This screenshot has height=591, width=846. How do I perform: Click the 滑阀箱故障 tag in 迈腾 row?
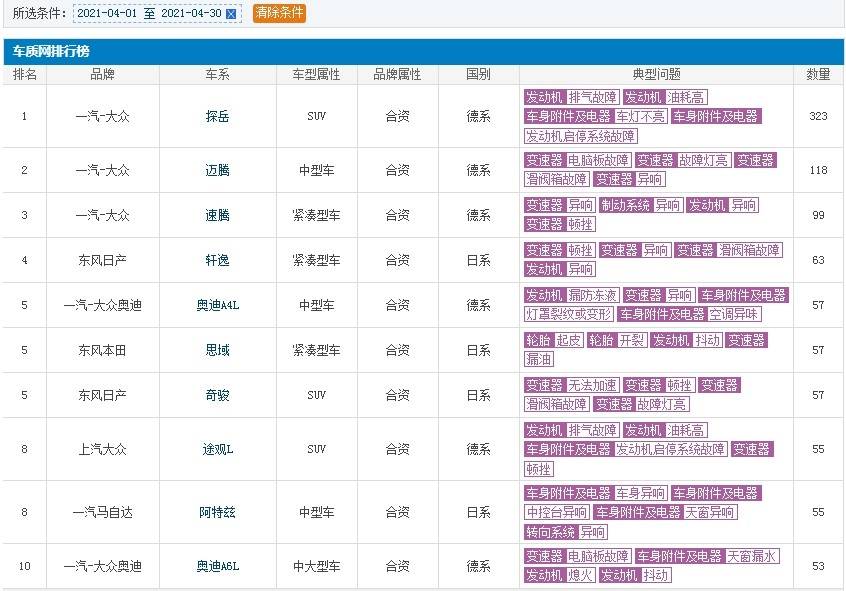pyautogui.click(x=557, y=179)
